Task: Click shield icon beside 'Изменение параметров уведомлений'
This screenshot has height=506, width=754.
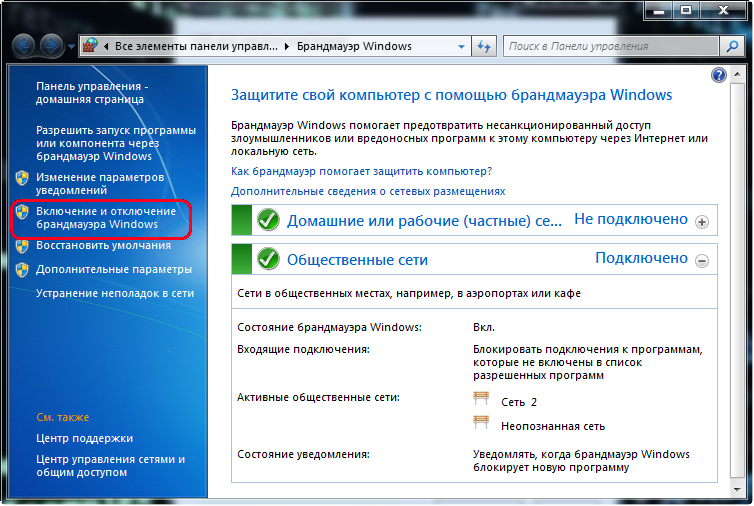Action: [x=22, y=178]
